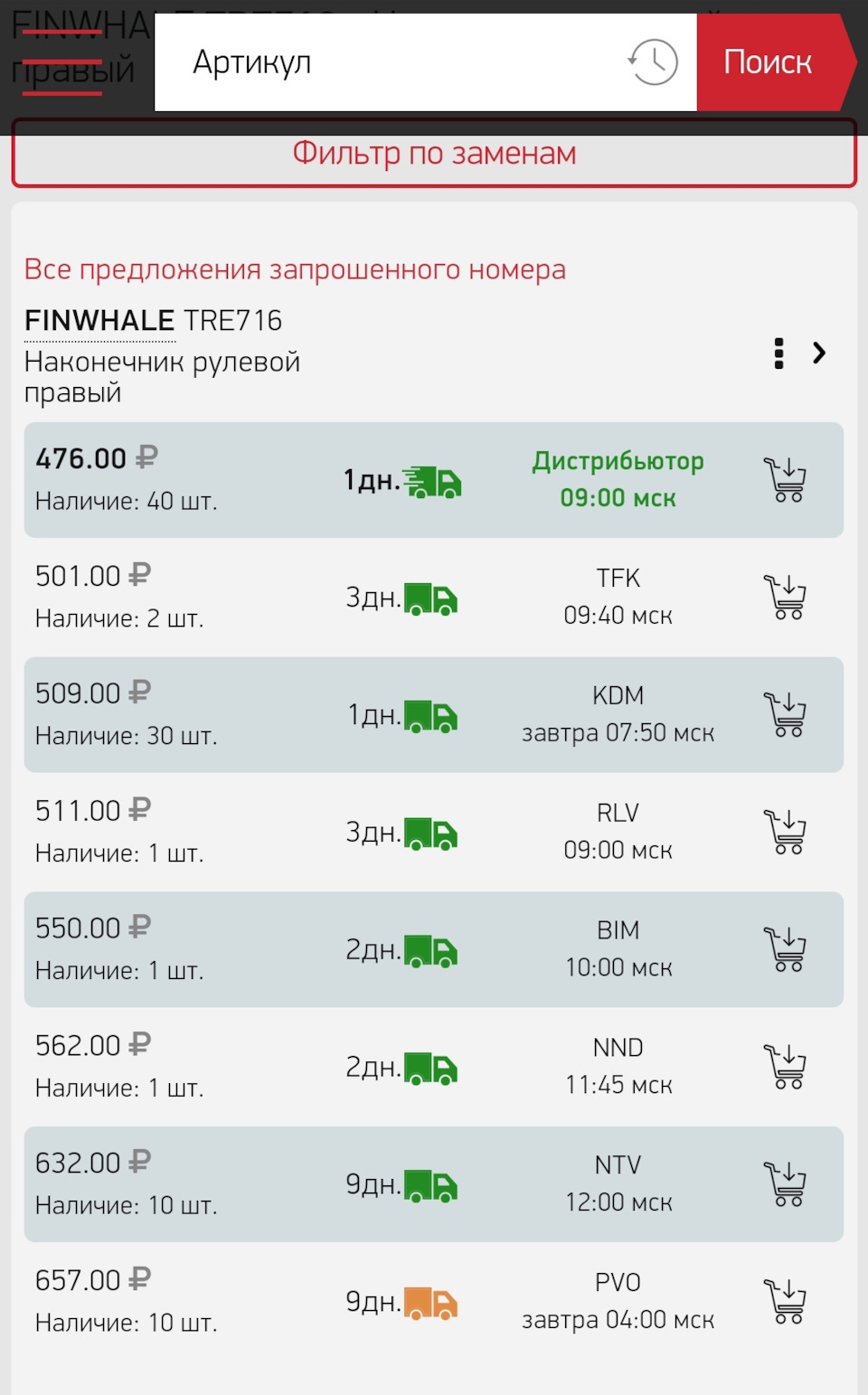Open Фильтр по заменам filter
Viewport: 868px width, 1395px height.
coord(434,154)
